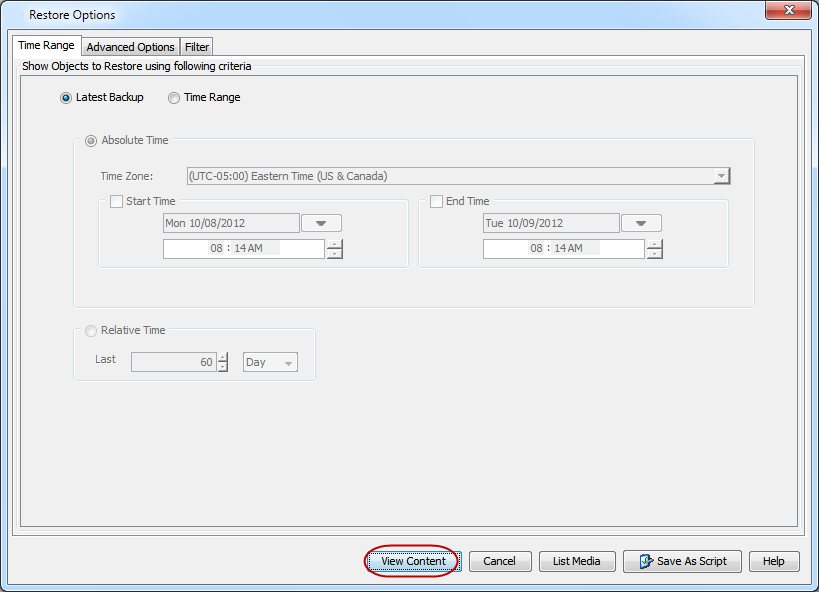This screenshot has width=819, height=592.
Task: Select the Latest Backup option
Action: click(x=65, y=97)
